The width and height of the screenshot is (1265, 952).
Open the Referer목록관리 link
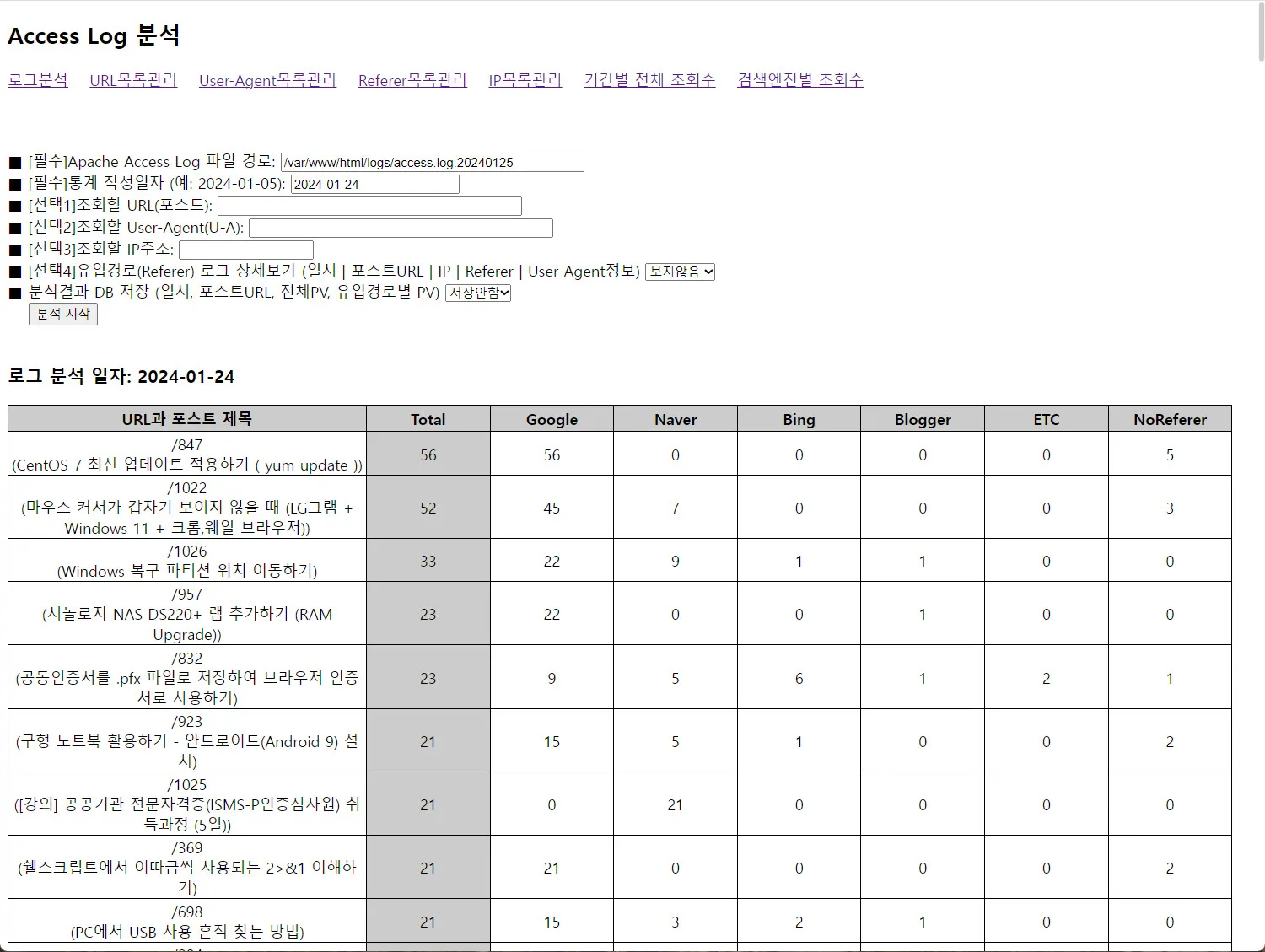point(412,80)
